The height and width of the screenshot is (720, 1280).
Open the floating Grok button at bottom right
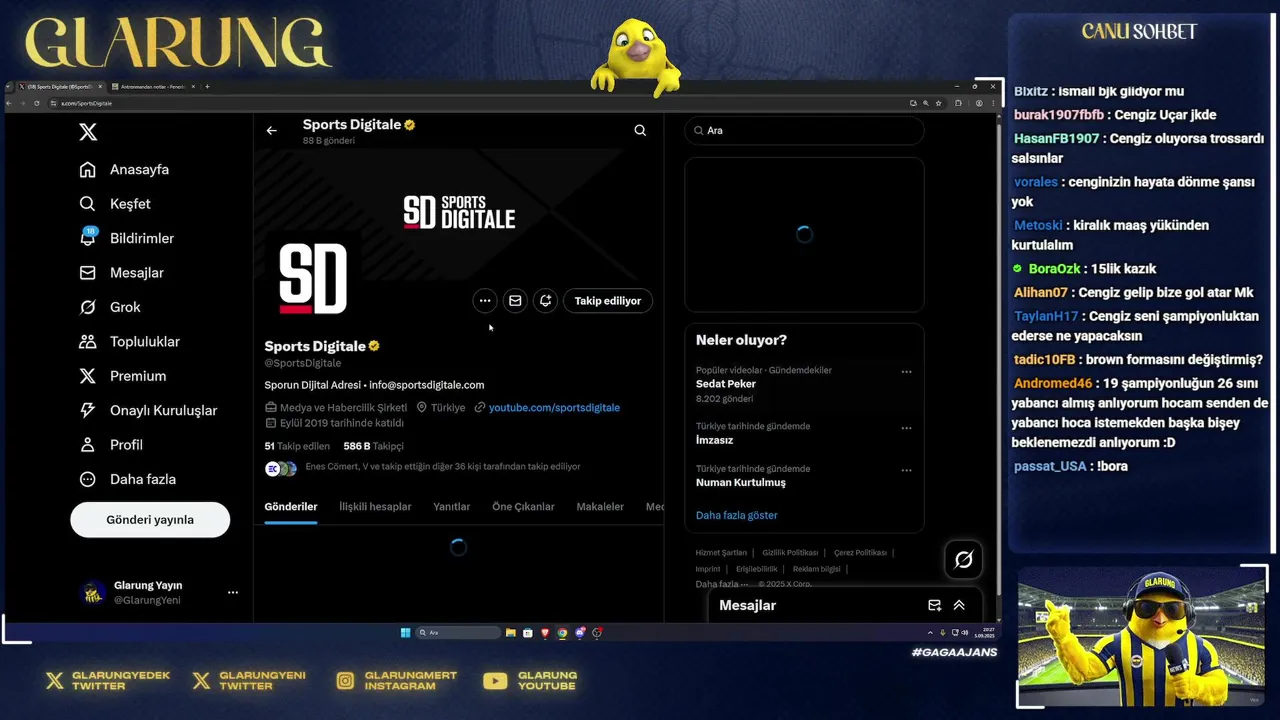pyautogui.click(x=963, y=560)
